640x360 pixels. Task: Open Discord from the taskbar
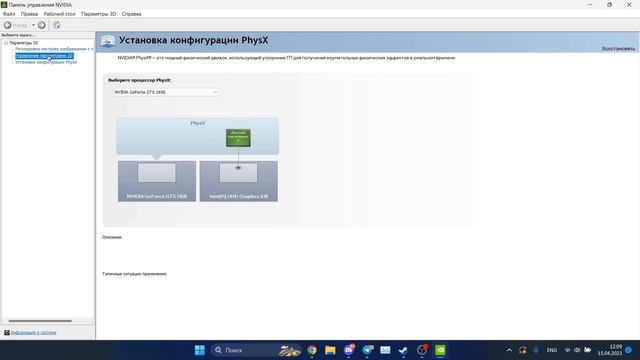pos(349,350)
